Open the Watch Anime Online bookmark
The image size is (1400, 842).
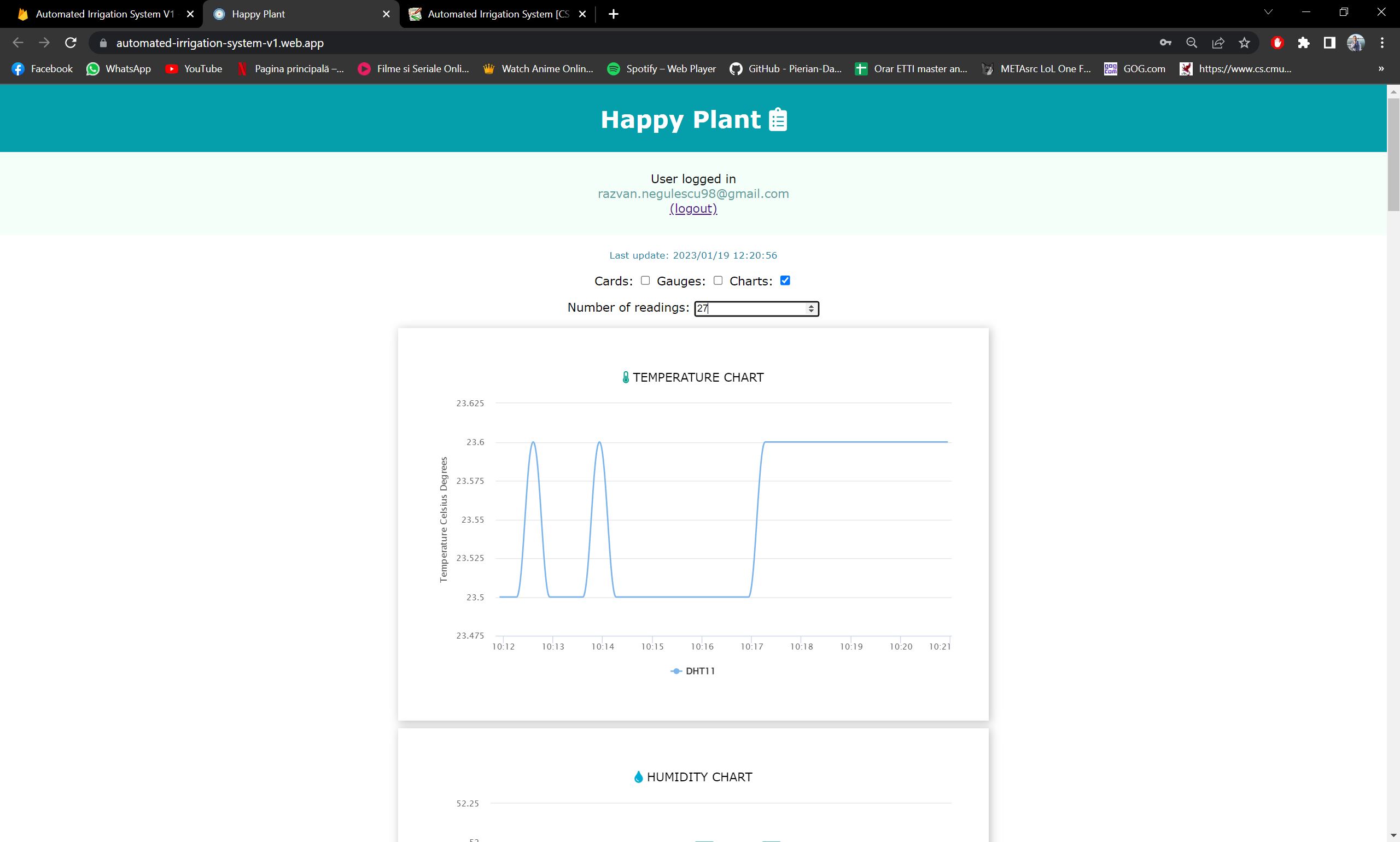538,69
